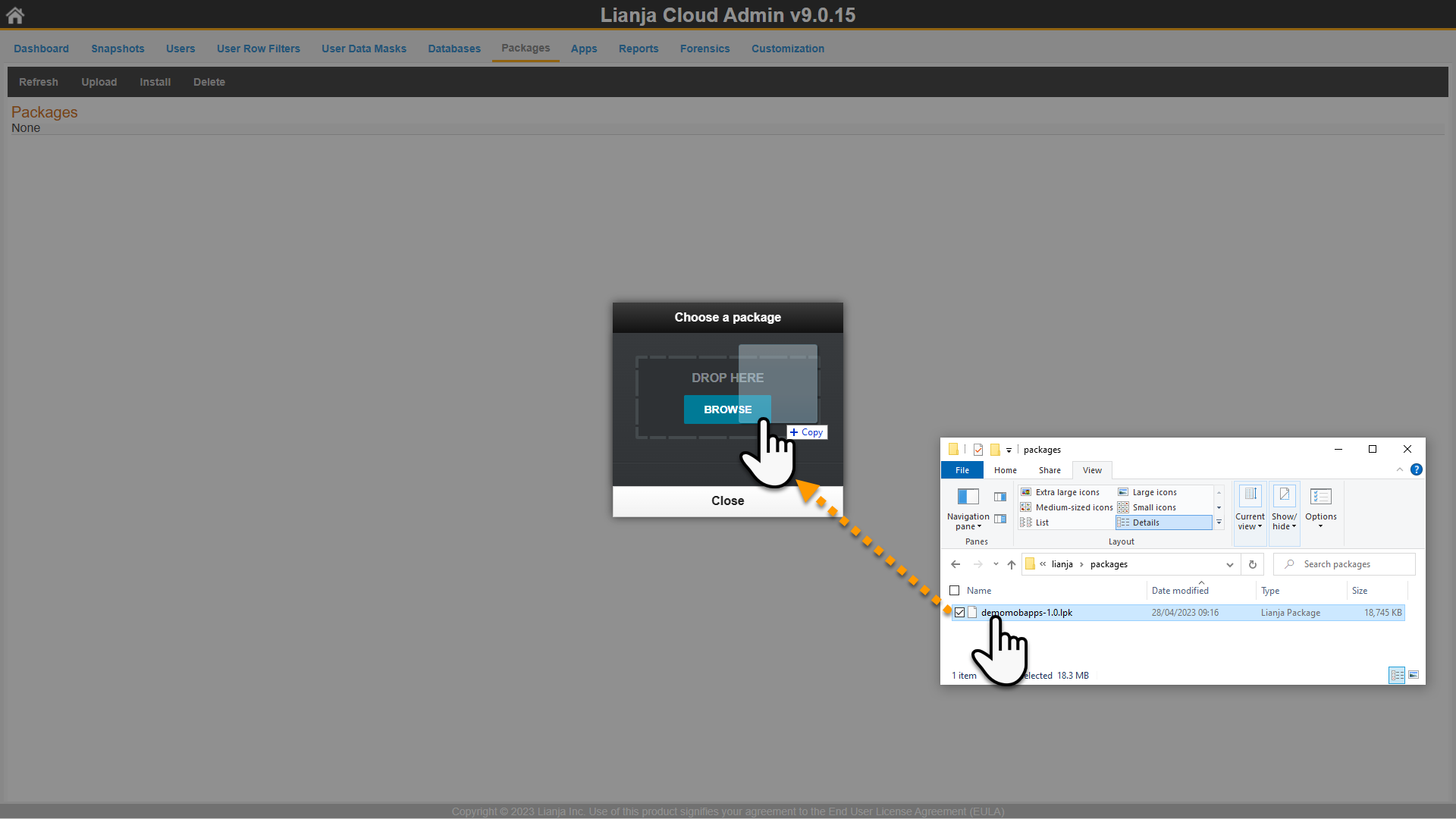Switch to the Users tab
This screenshot has height=819, width=1456.
180,49
